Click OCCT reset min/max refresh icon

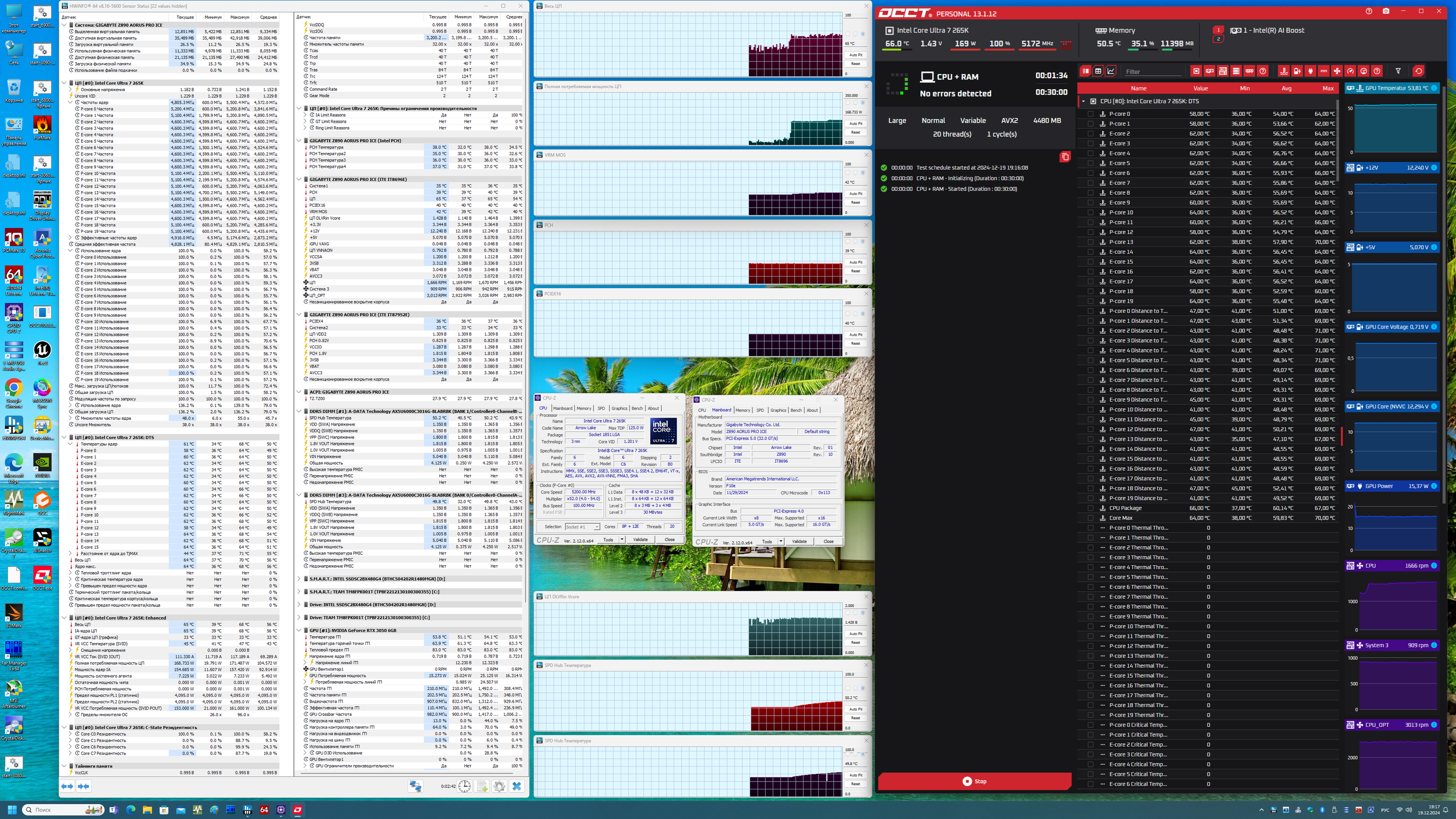(1418, 71)
